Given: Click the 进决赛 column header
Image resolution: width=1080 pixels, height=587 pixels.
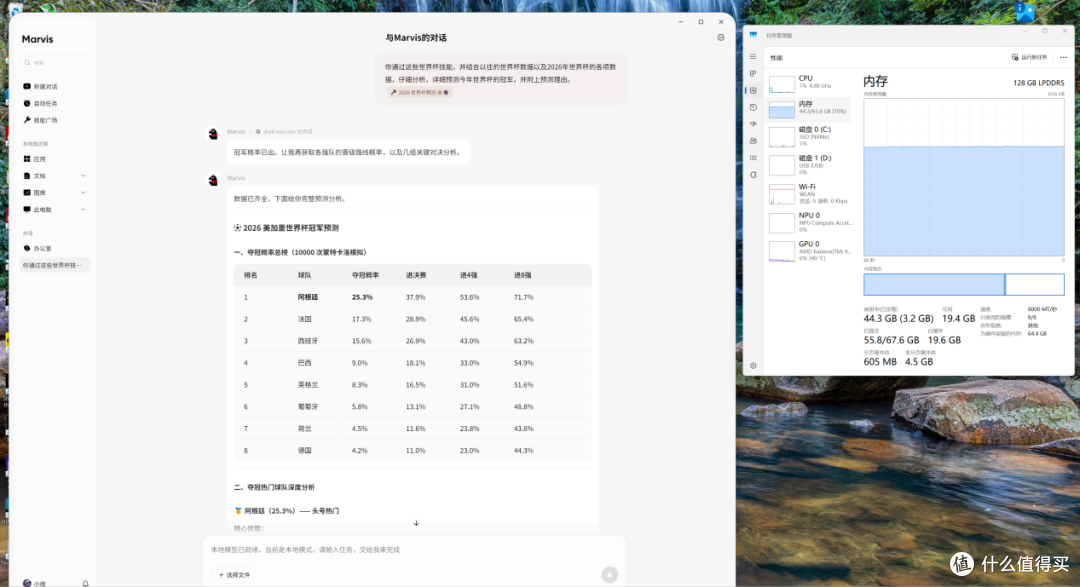Looking at the screenshot, I should point(416,275).
